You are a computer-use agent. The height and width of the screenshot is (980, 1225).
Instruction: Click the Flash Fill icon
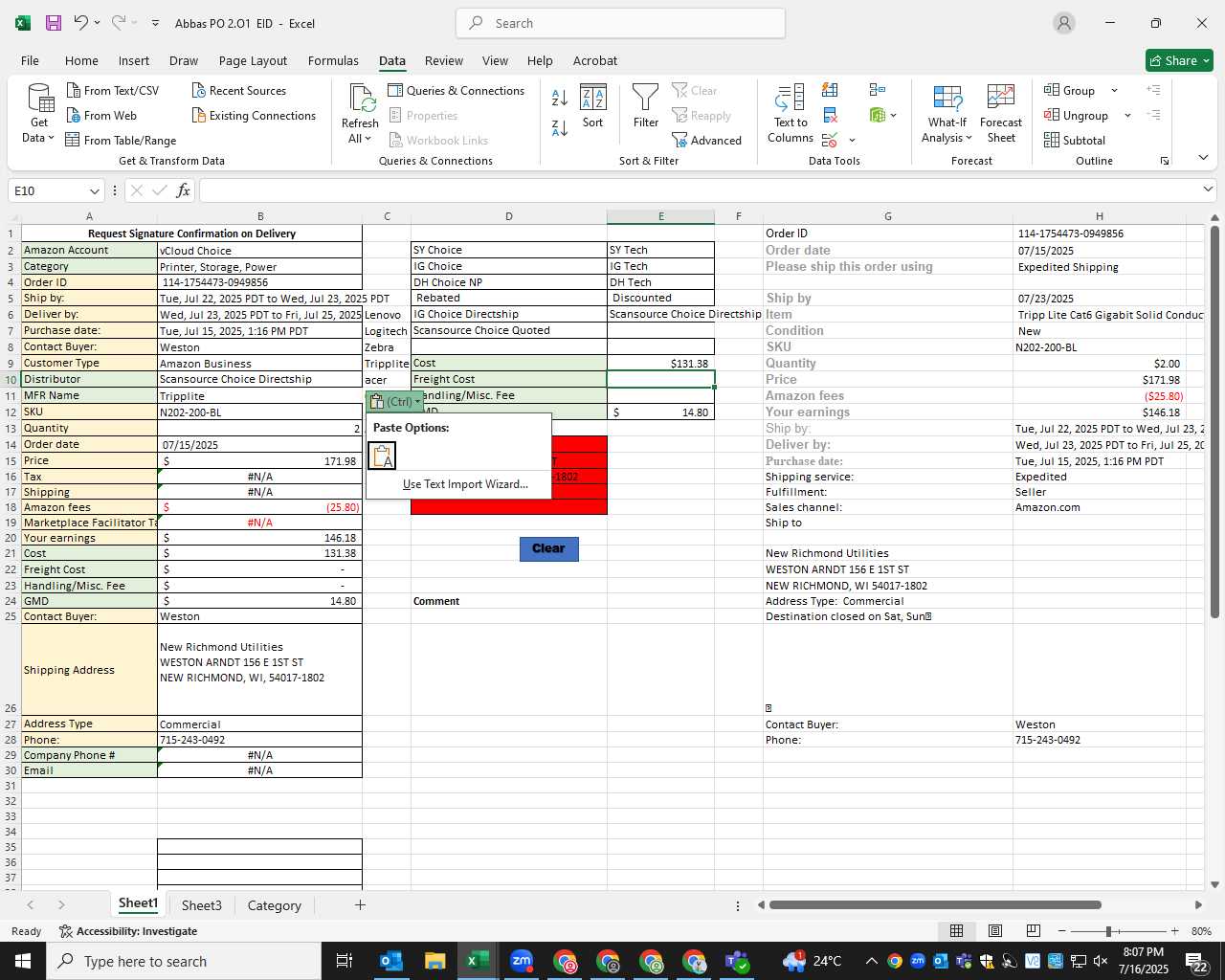(x=830, y=90)
